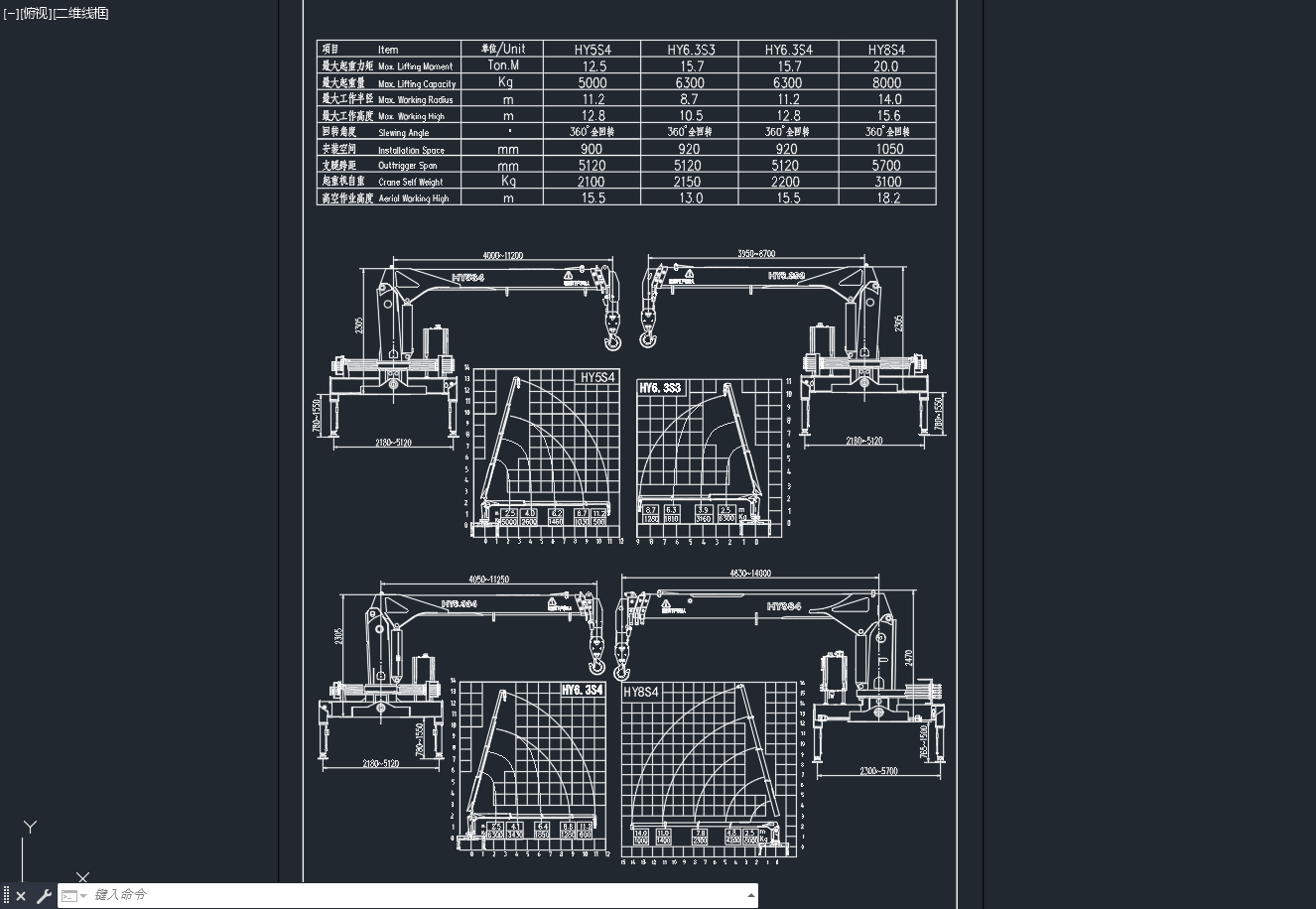Click the UCS icon Y axis label
This screenshot has width=1316, height=909.
click(x=31, y=827)
